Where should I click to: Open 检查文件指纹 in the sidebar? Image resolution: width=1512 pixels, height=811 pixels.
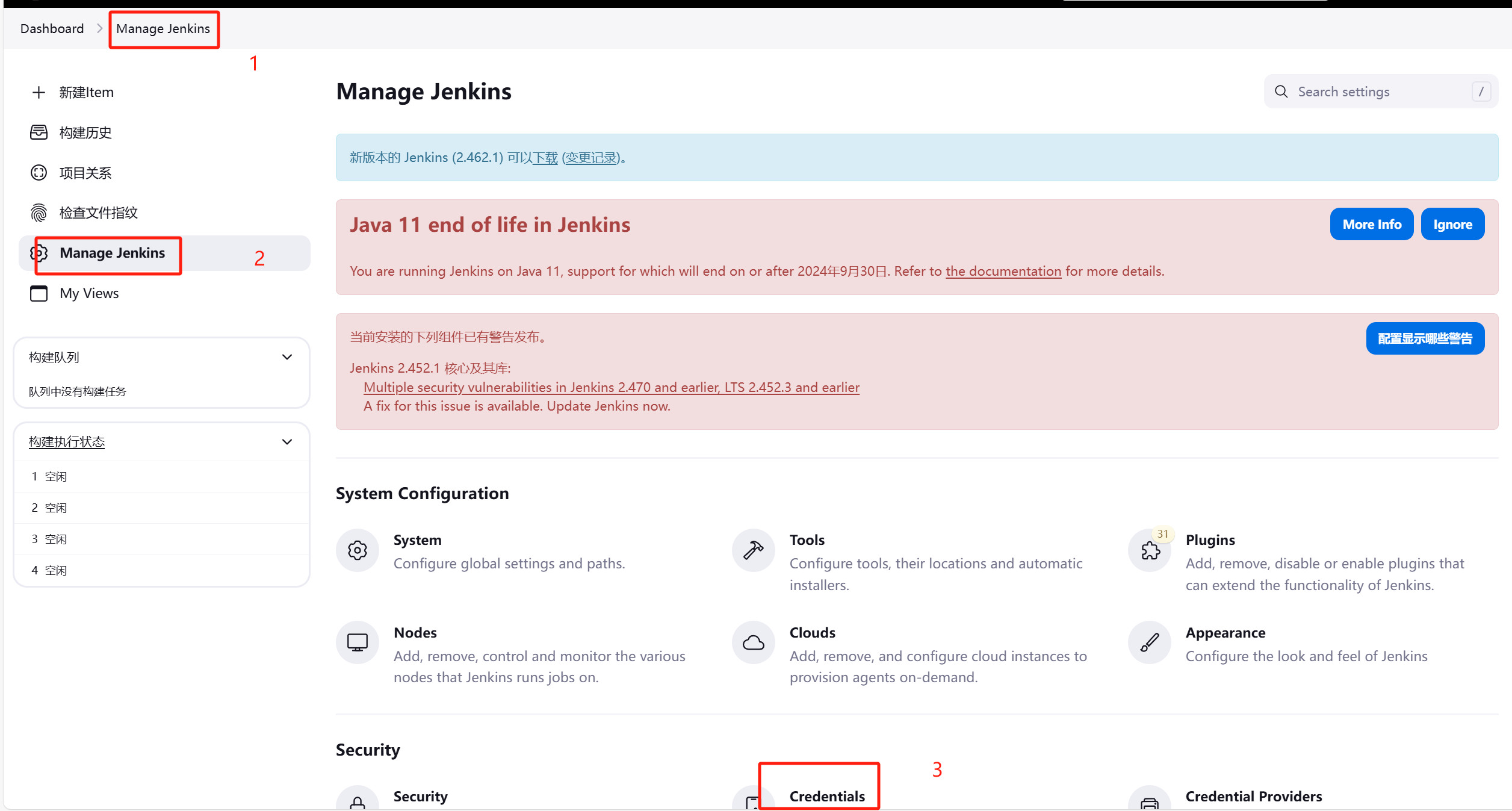[x=99, y=213]
